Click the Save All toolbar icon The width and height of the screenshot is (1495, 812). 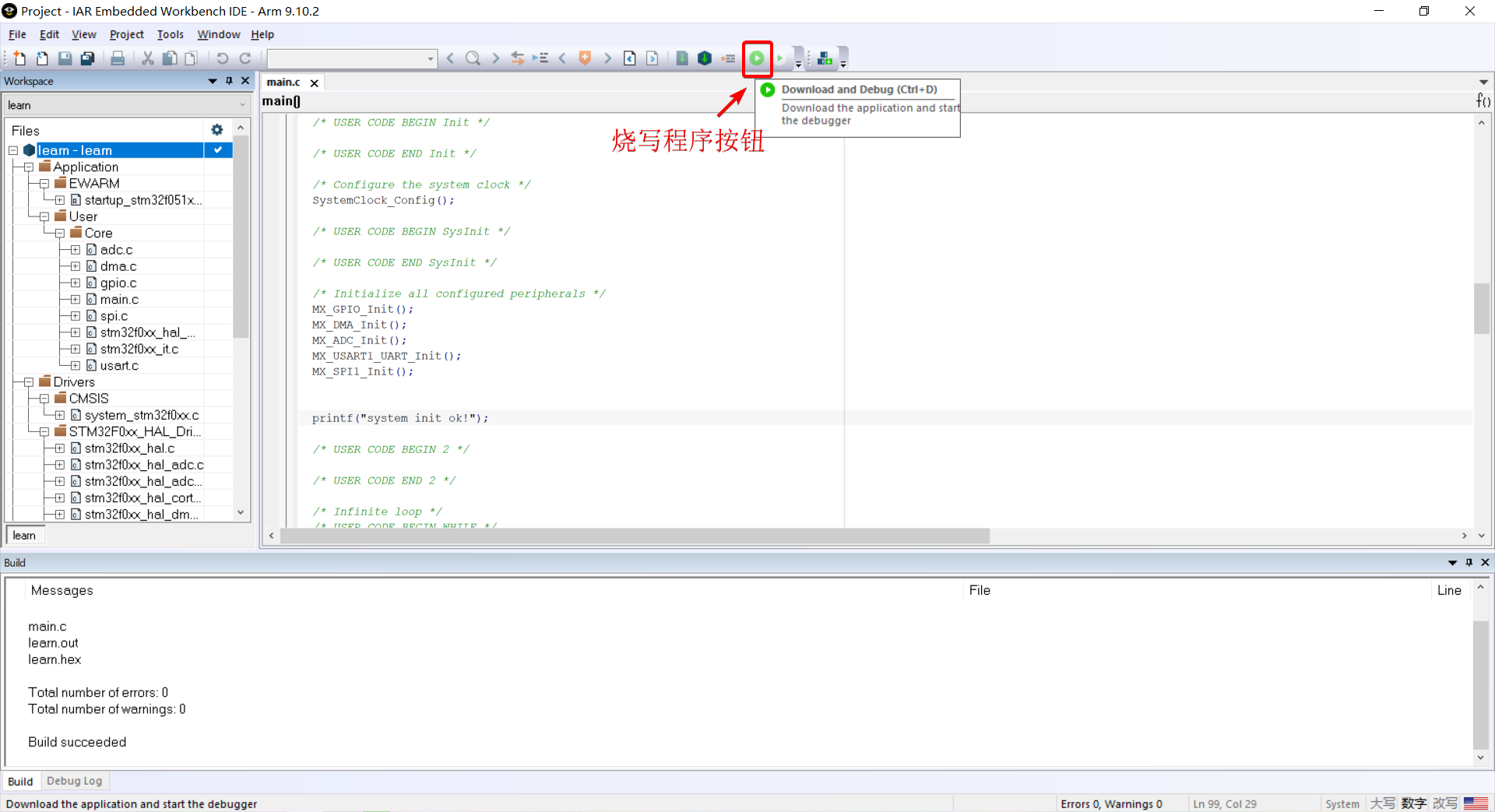[x=88, y=58]
